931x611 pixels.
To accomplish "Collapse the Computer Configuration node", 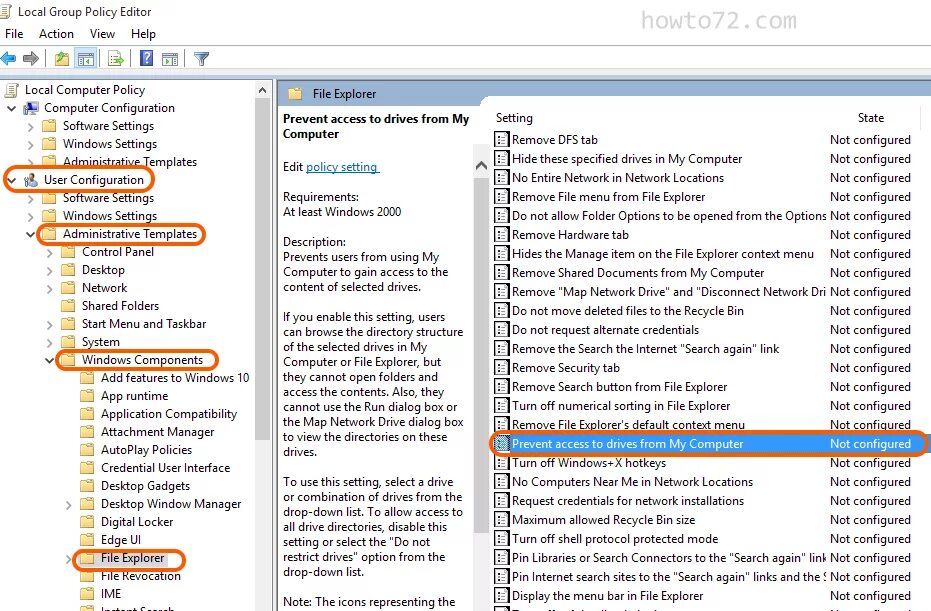I will pos(11,108).
